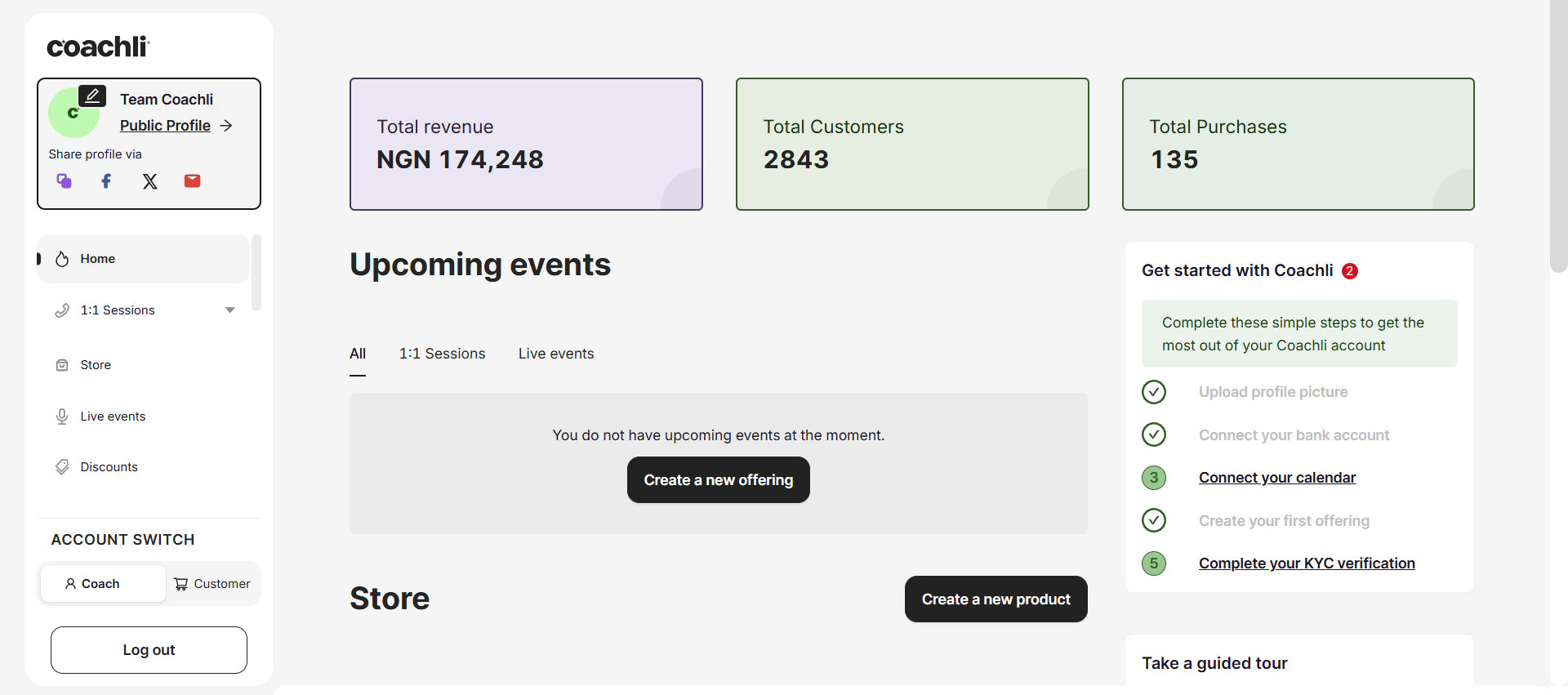The height and width of the screenshot is (695, 1568).
Task: Switch to the Live events tab
Action: click(x=555, y=354)
